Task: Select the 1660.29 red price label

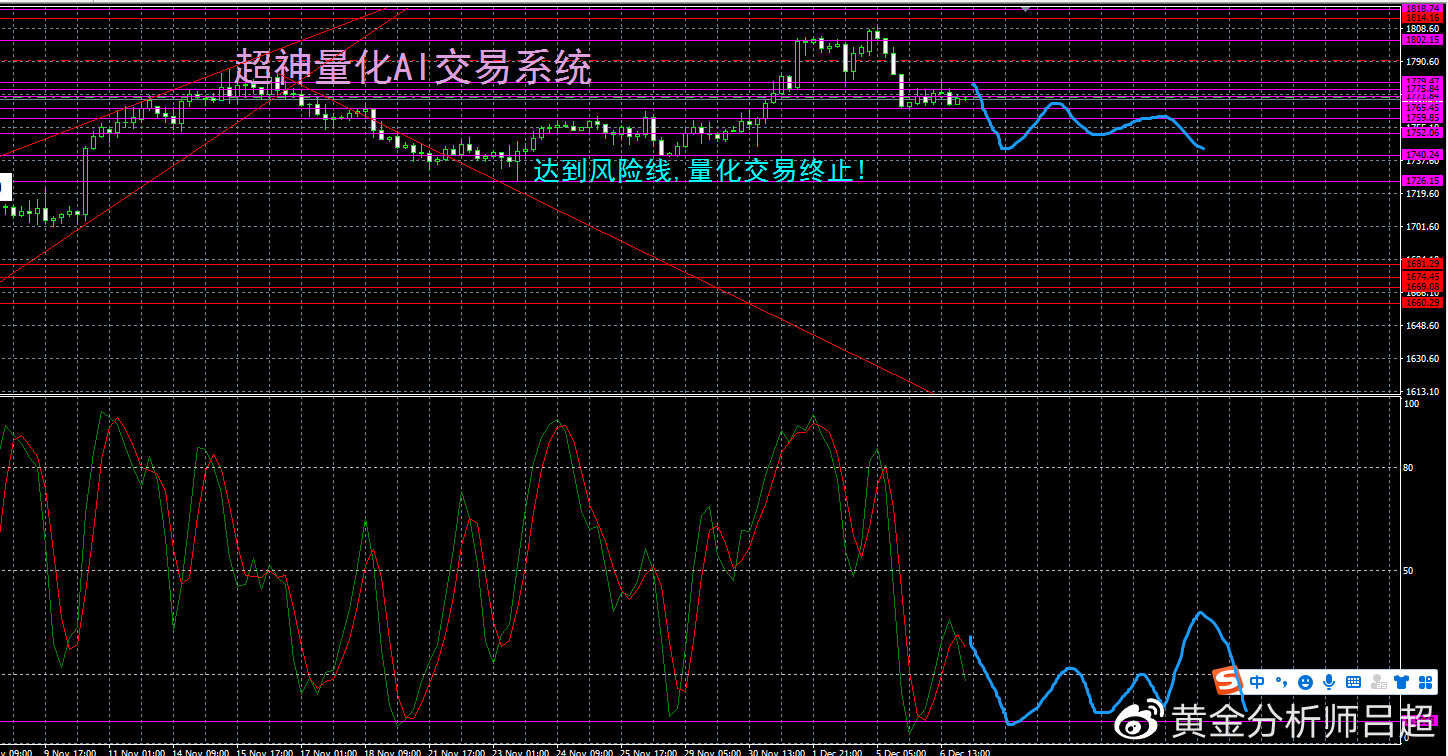Action: [1422, 302]
